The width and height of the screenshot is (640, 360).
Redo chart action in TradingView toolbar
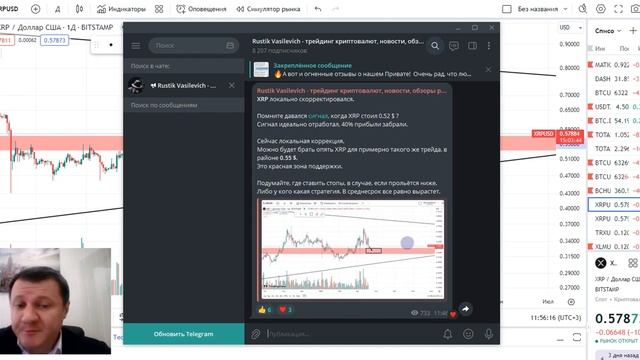(335, 9)
